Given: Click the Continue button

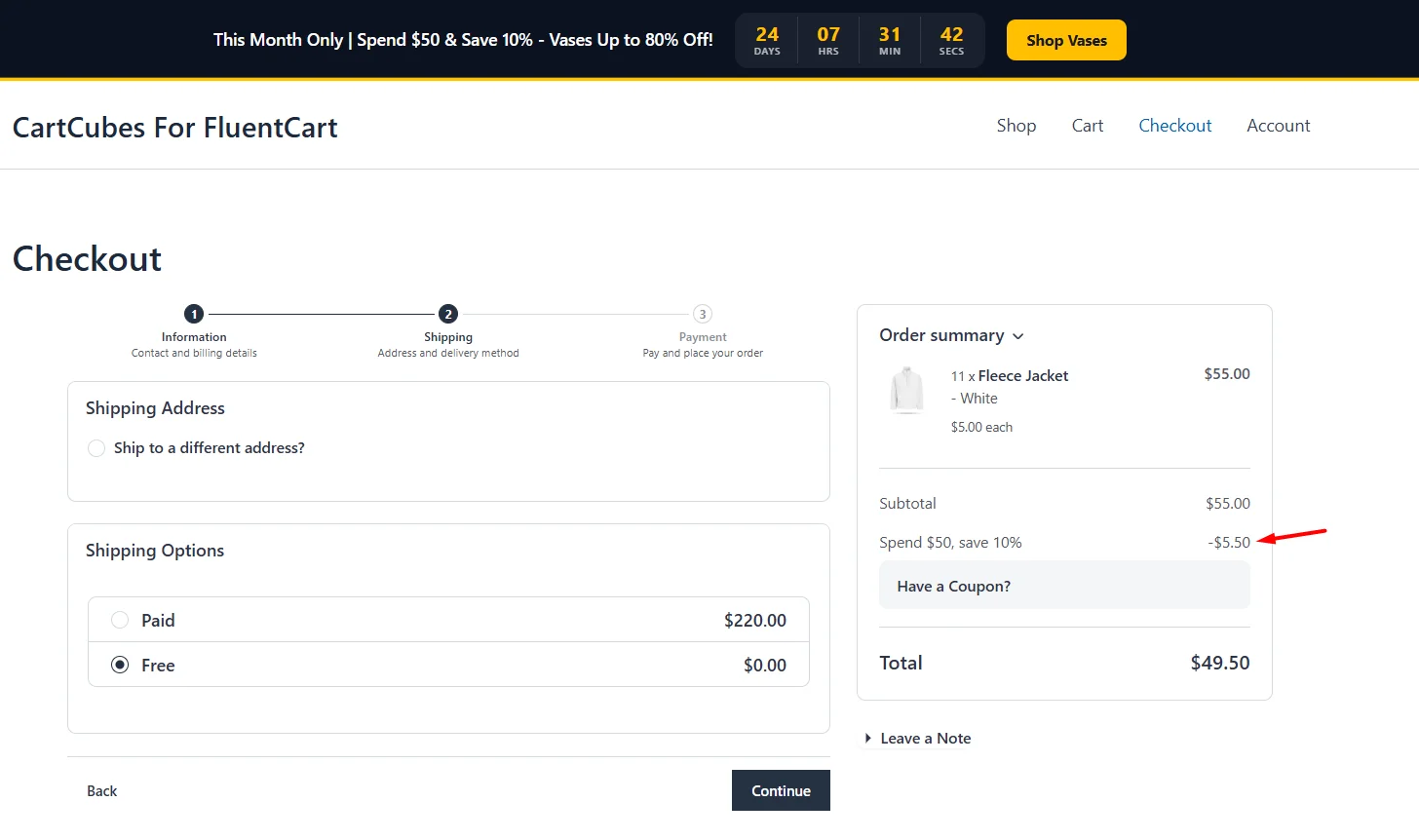Looking at the screenshot, I should click(x=781, y=790).
